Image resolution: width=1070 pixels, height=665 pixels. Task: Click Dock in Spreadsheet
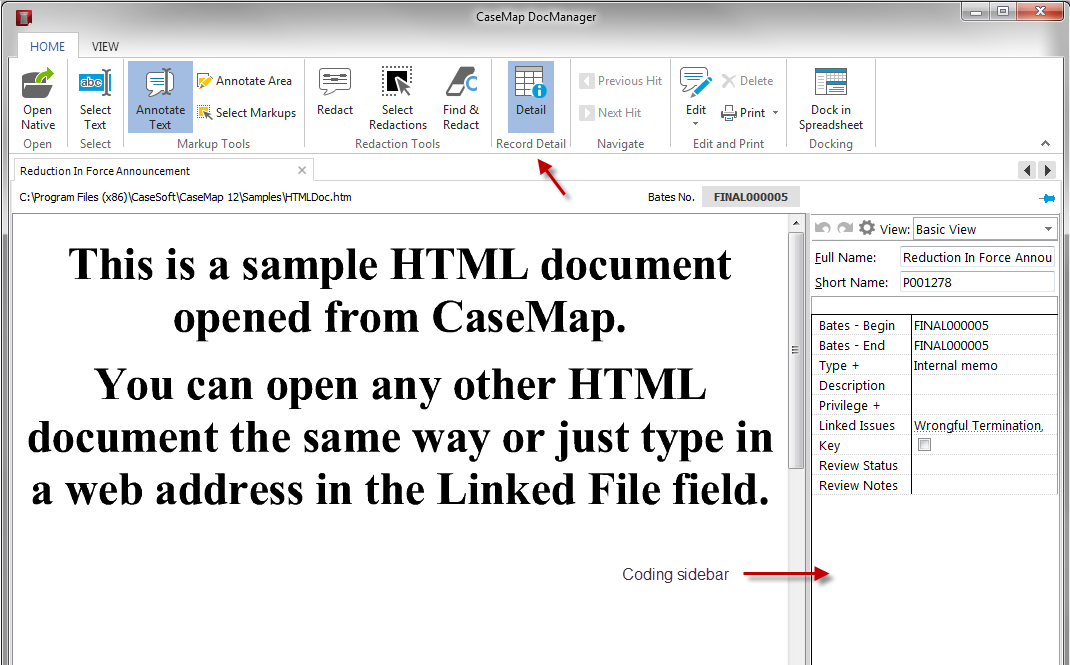pos(830,97)
